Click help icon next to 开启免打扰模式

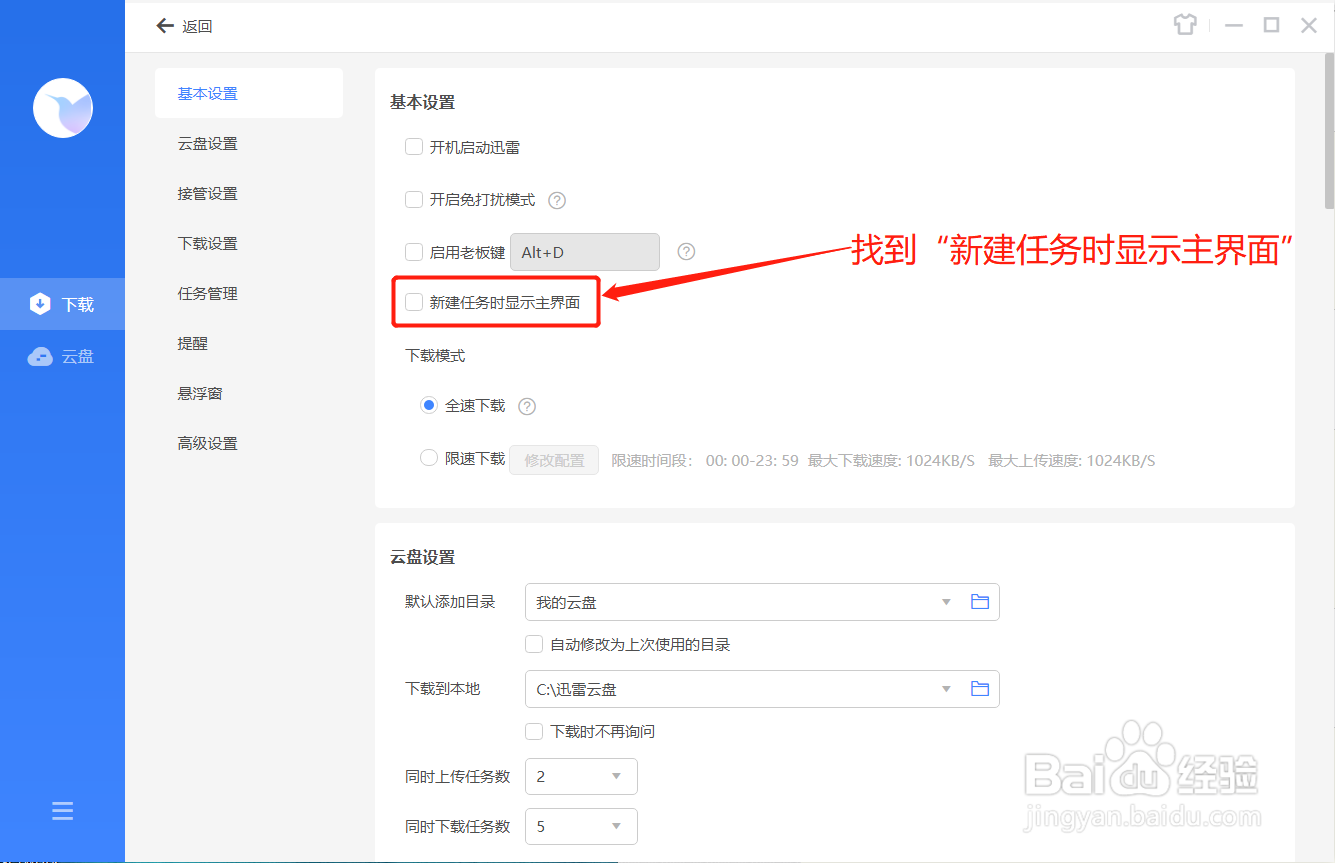pos(557,200)
